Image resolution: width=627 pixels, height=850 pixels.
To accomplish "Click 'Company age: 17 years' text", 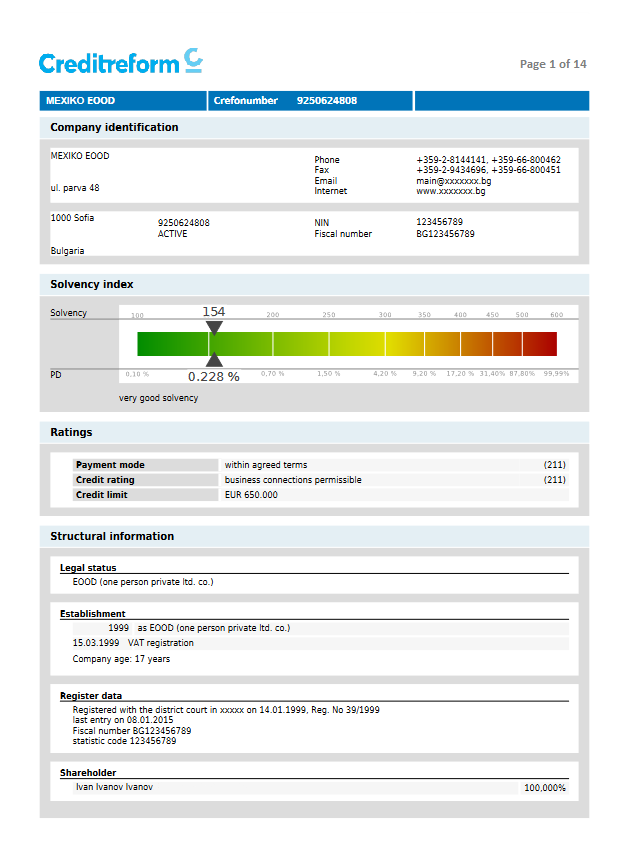I will 121,659.
